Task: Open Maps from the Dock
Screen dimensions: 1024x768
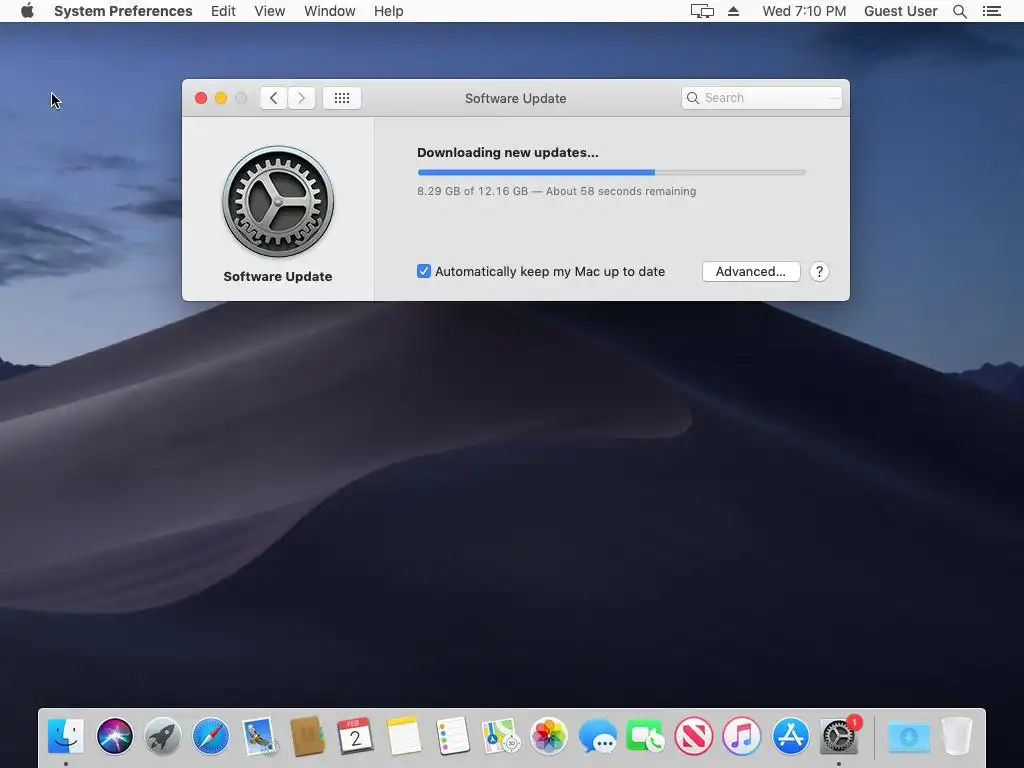Action: 500,736
